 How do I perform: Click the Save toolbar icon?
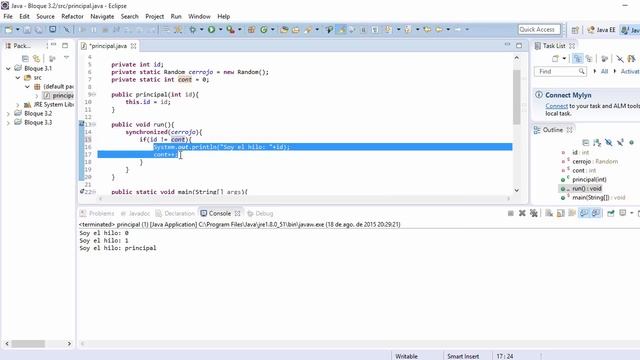tap(27, 29)
